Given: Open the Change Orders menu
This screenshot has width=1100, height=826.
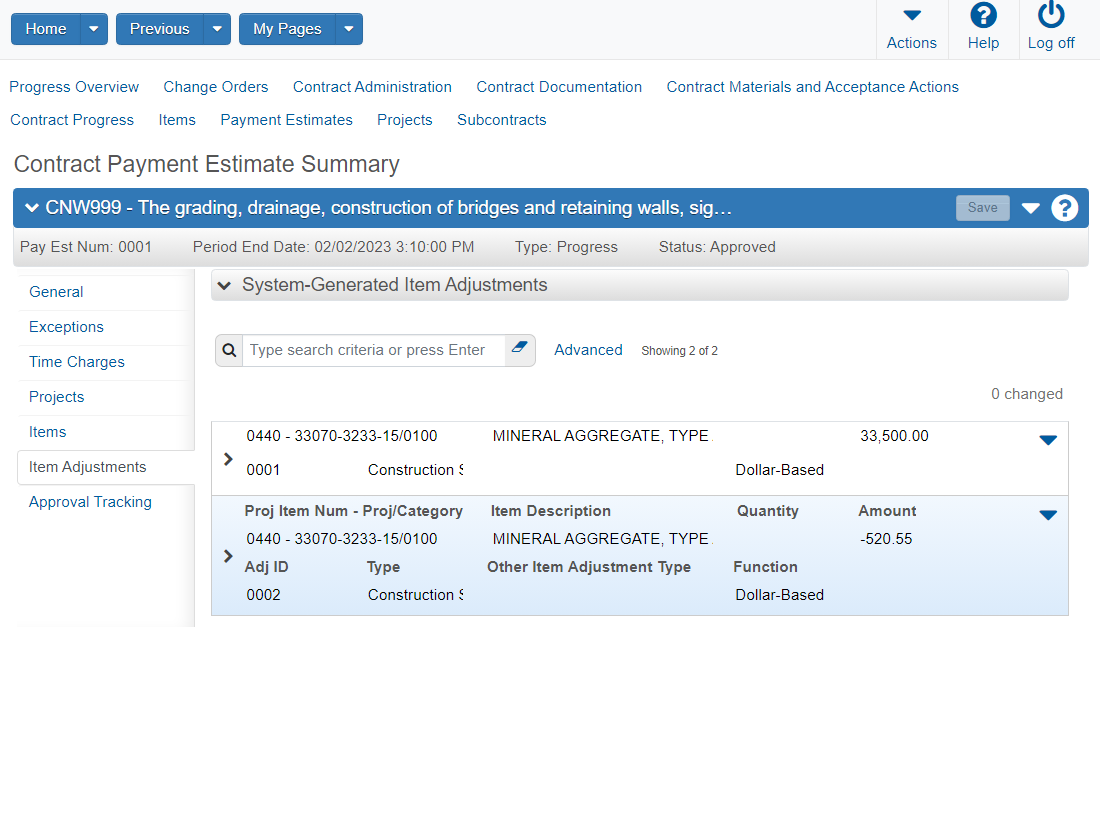Looking at the screenshot, I should (x=215, y=87).
